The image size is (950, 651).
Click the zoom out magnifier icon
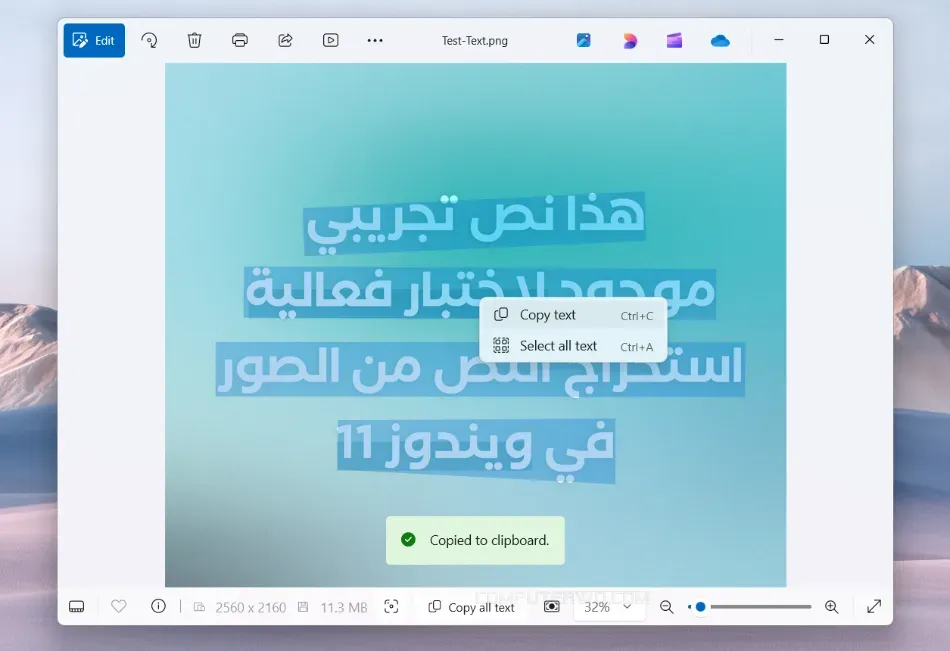(x=666, y=607)
